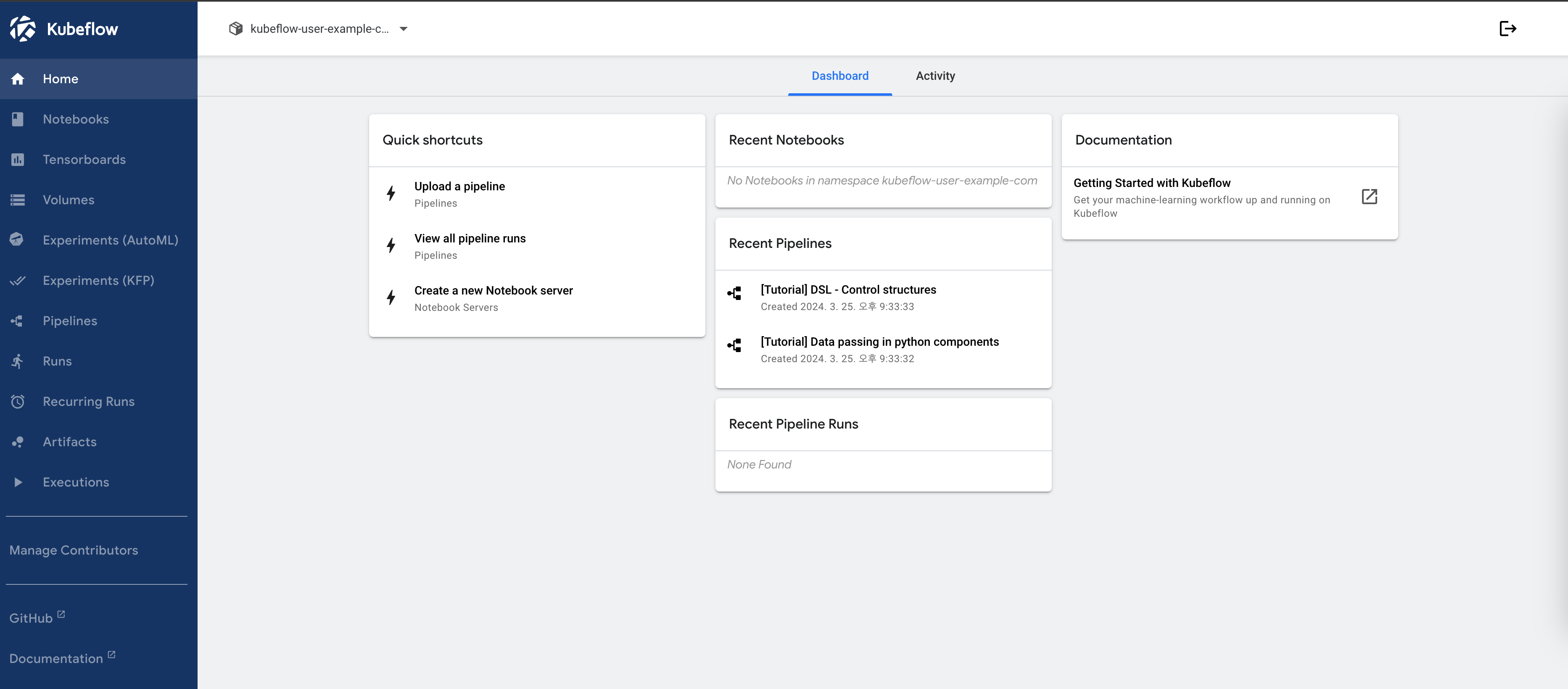Click Created timestamp ending 9:33:33
This screenshot has height=689, width=1568.
(837, 307)
